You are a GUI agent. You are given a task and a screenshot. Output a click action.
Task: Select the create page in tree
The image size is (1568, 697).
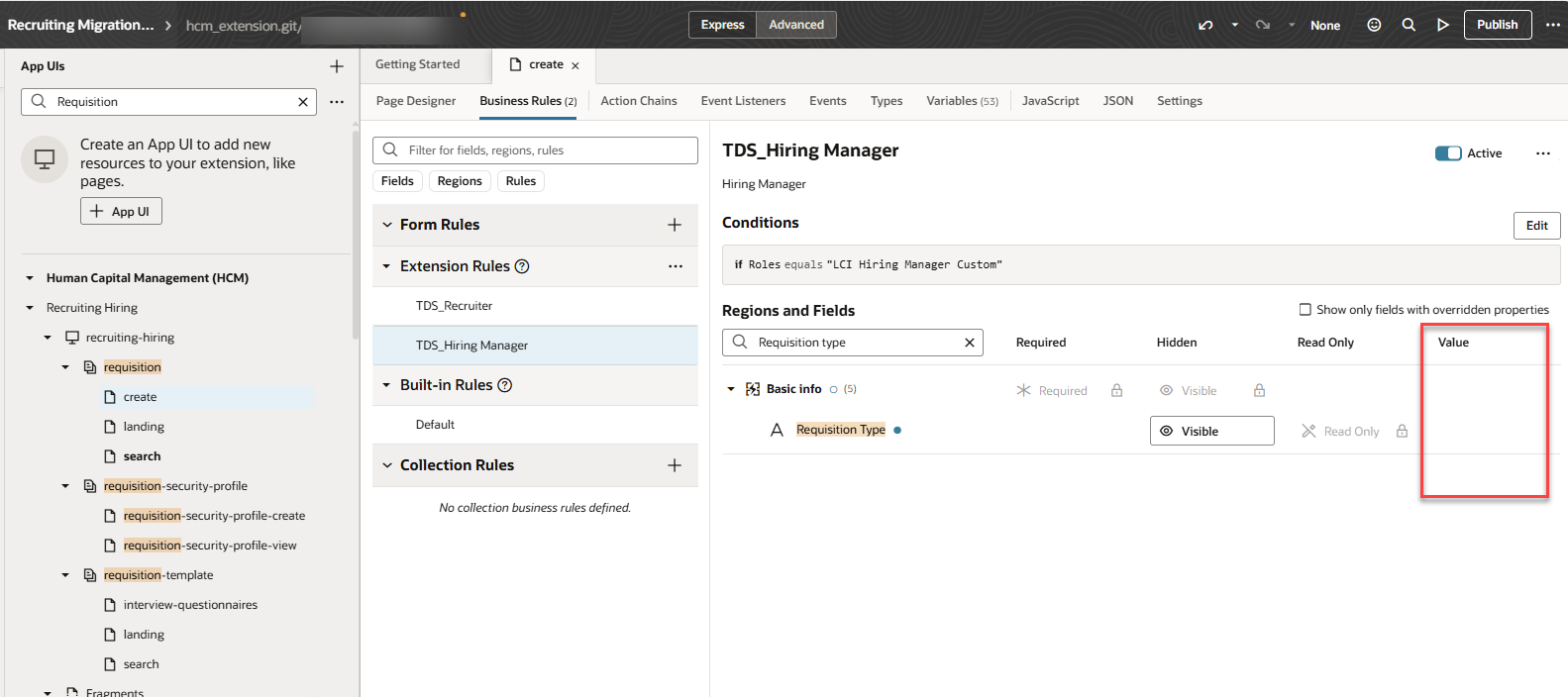(140, 397)
